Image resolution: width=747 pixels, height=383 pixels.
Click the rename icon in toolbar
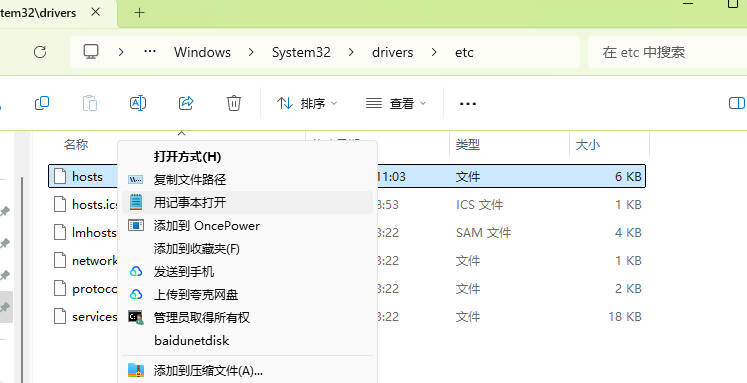coord(138,103)
